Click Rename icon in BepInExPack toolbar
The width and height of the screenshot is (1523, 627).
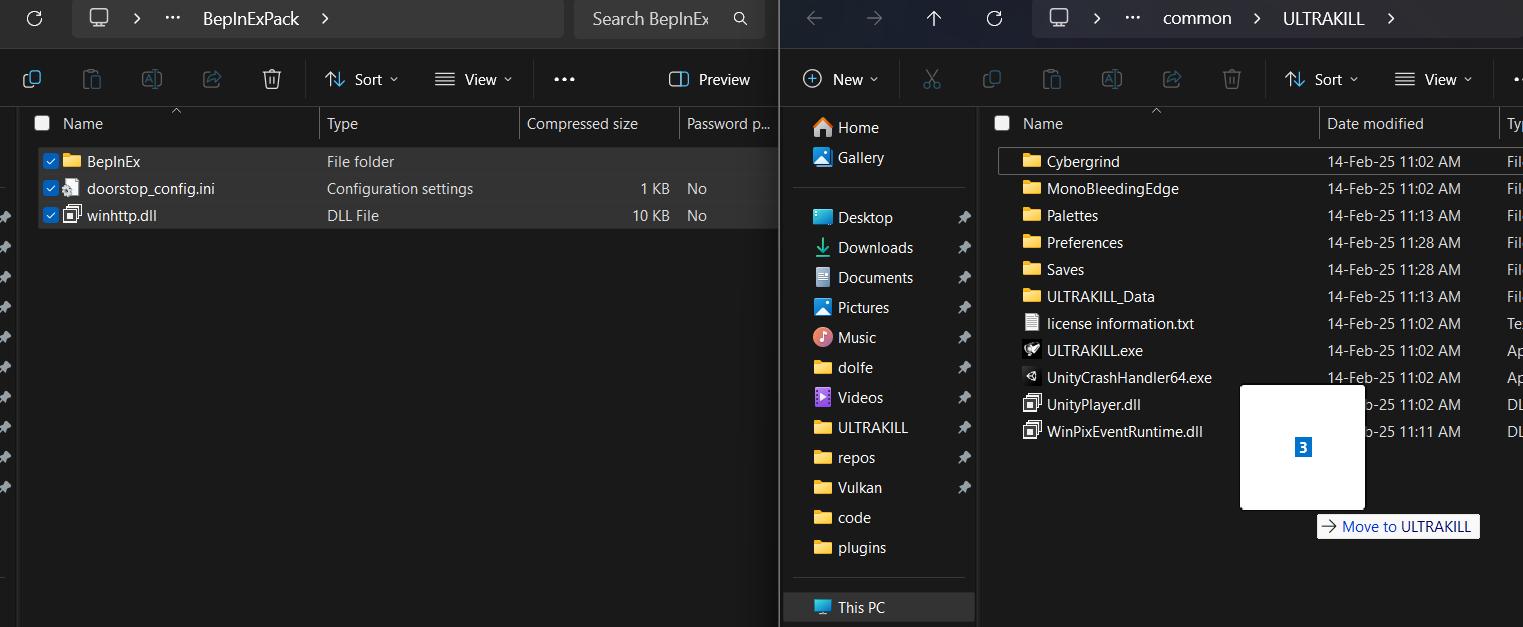(x=152, y=79)
